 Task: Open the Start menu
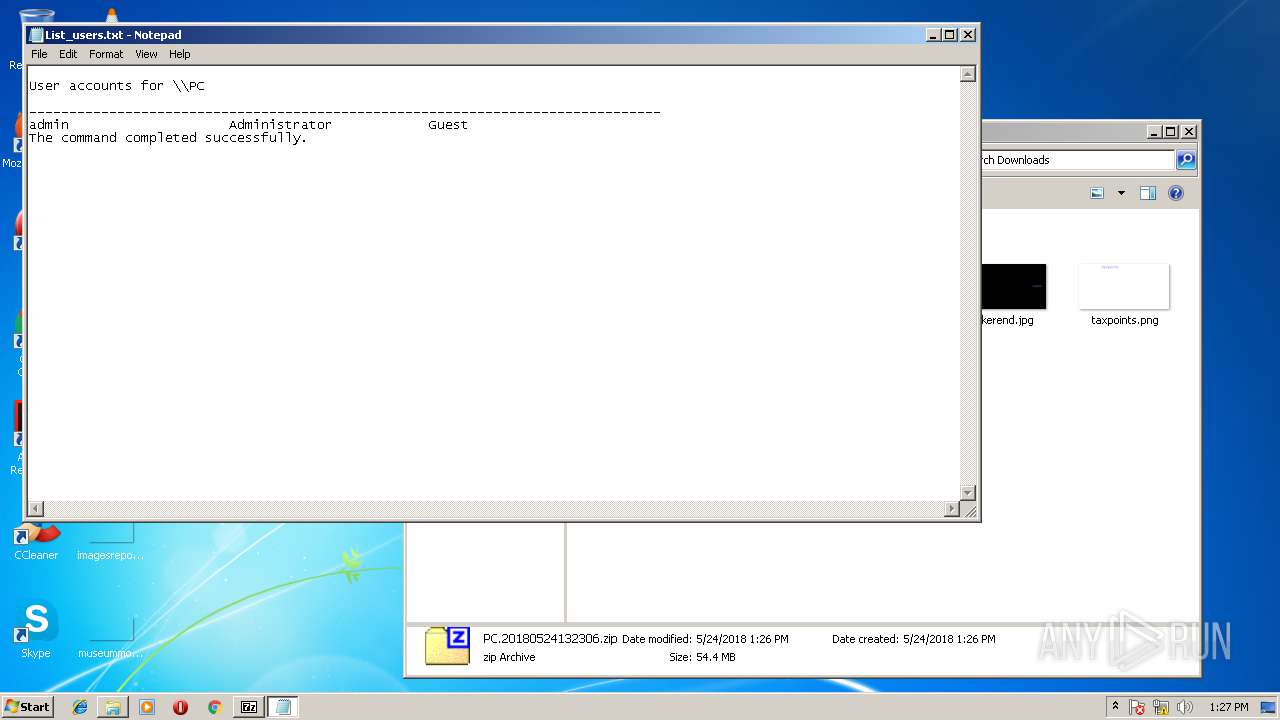pos(28,707)
